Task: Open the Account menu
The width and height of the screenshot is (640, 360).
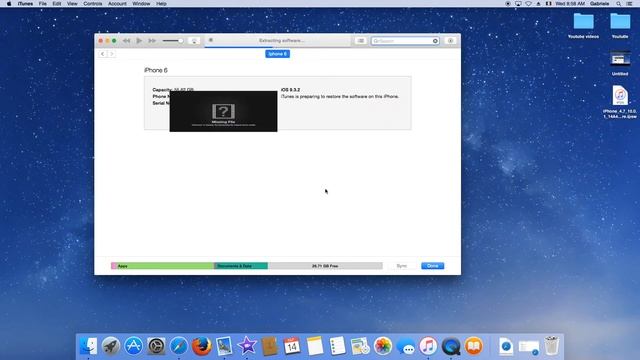Action: coord(117,4)
